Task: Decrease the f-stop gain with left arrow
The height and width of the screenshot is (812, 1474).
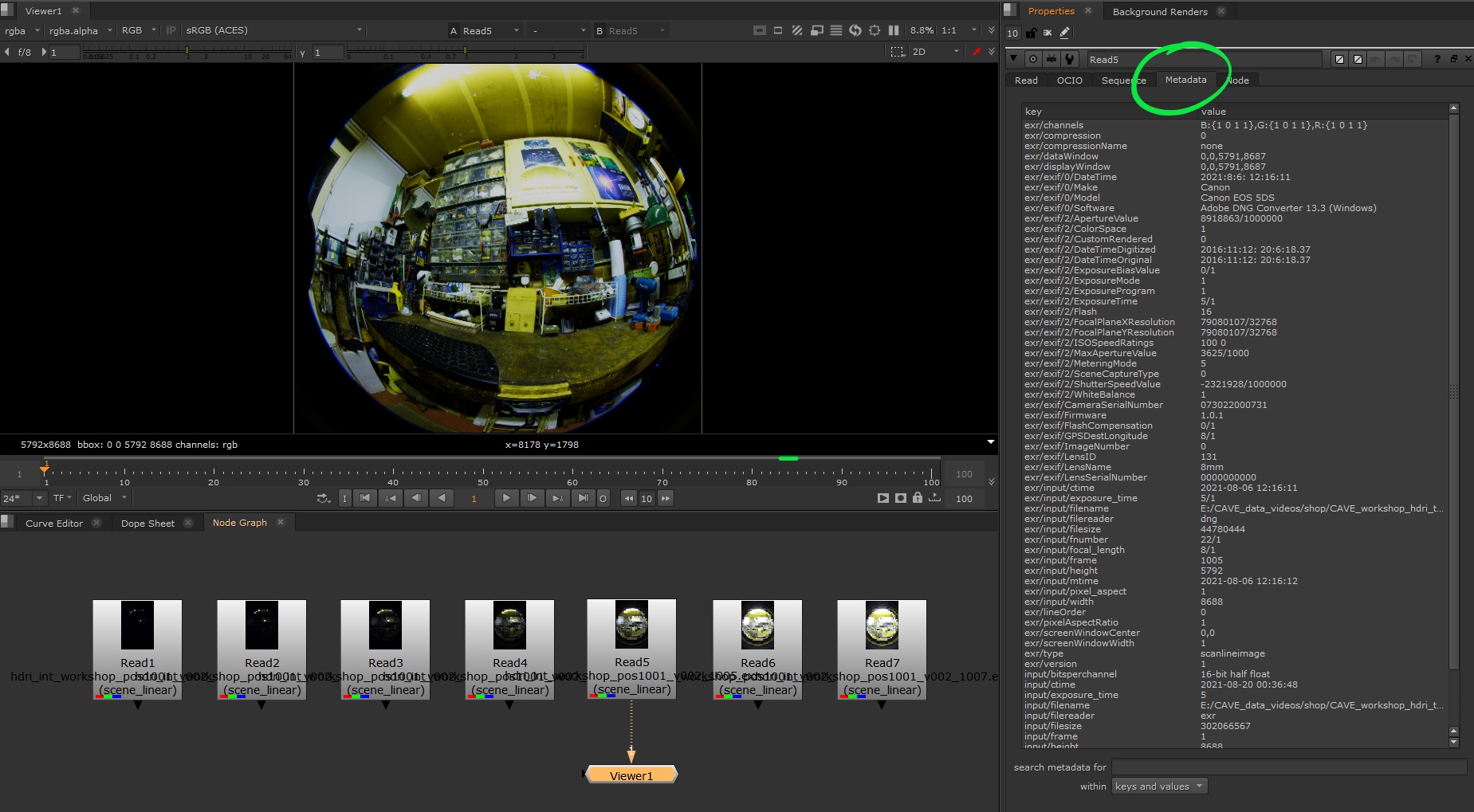Action: point(7,52)
